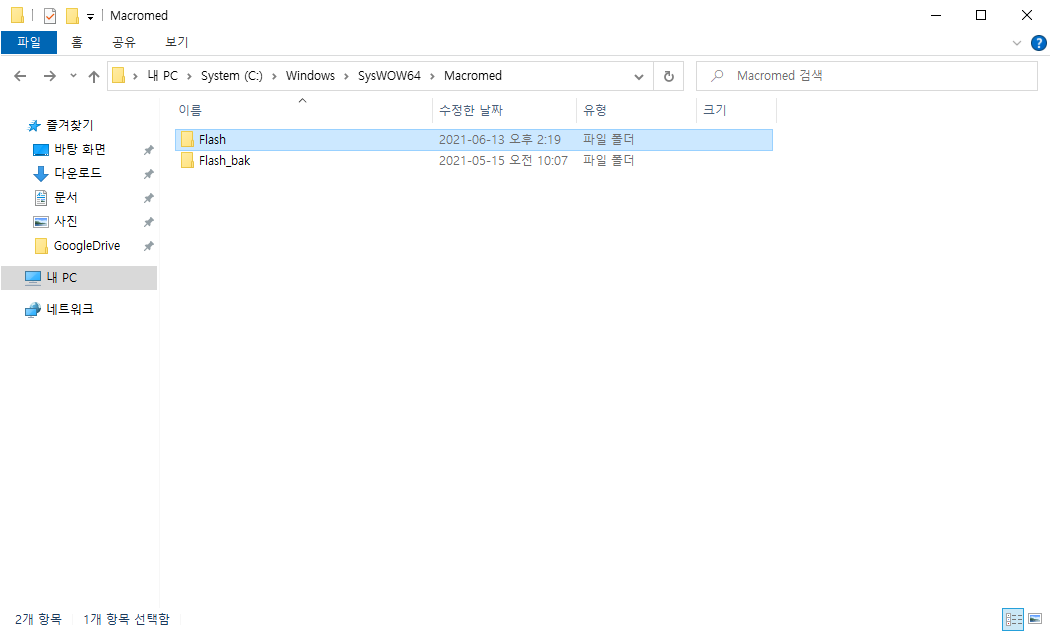Image resolution: width=1051 pixels, height=635 pixels.
Task: Click the date 2021-06-13 오후 2:19
Action: point(500,139)
